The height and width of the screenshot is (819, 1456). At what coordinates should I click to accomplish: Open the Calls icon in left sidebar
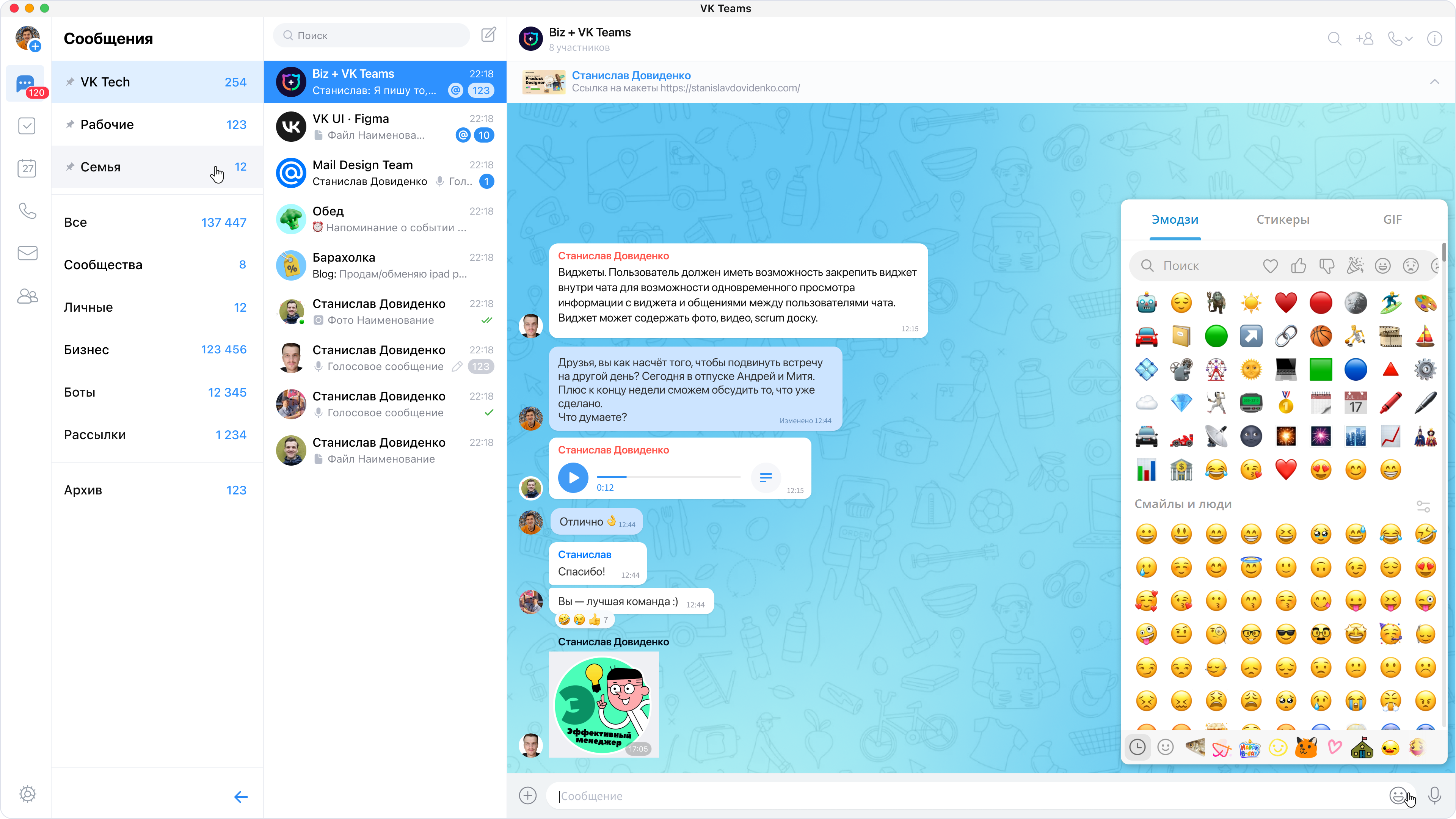point(27,210)
